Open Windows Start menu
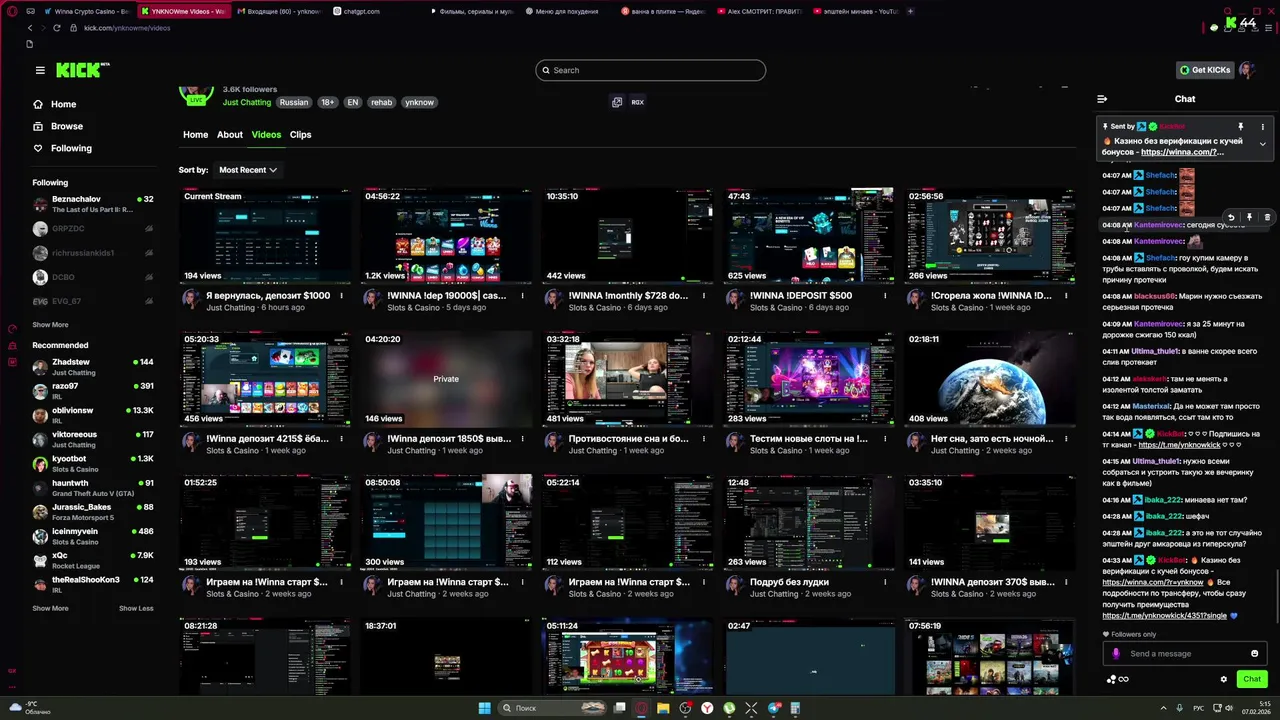 (484, 708)
